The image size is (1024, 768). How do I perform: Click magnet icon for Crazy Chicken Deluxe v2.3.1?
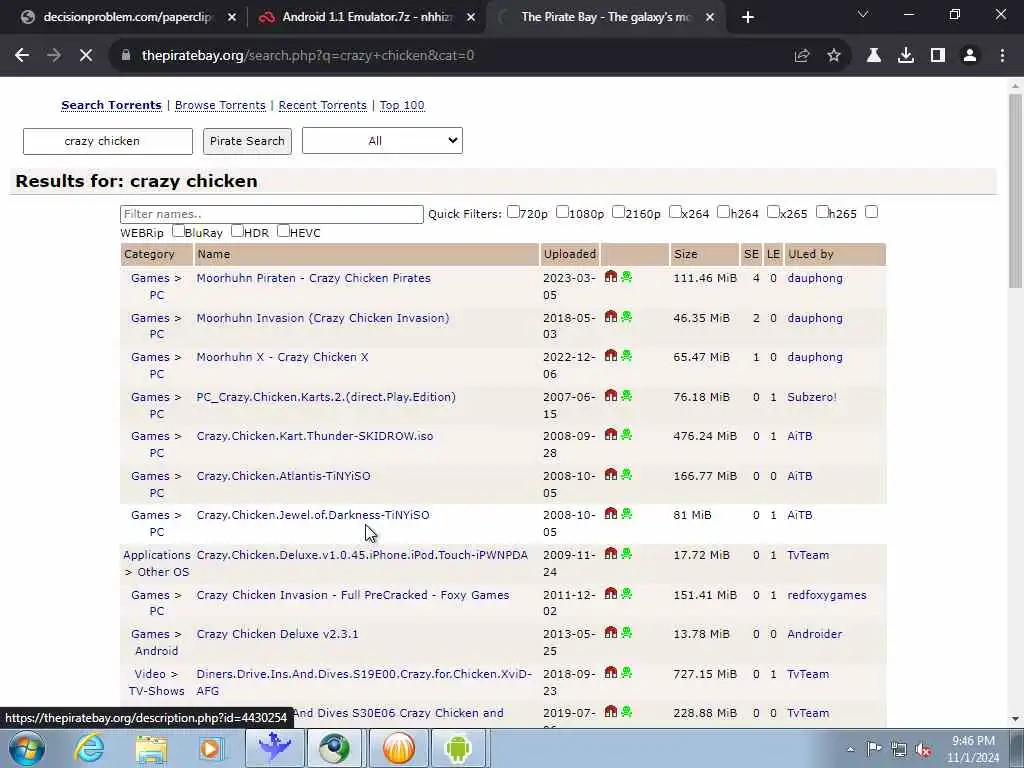point(611,632)
